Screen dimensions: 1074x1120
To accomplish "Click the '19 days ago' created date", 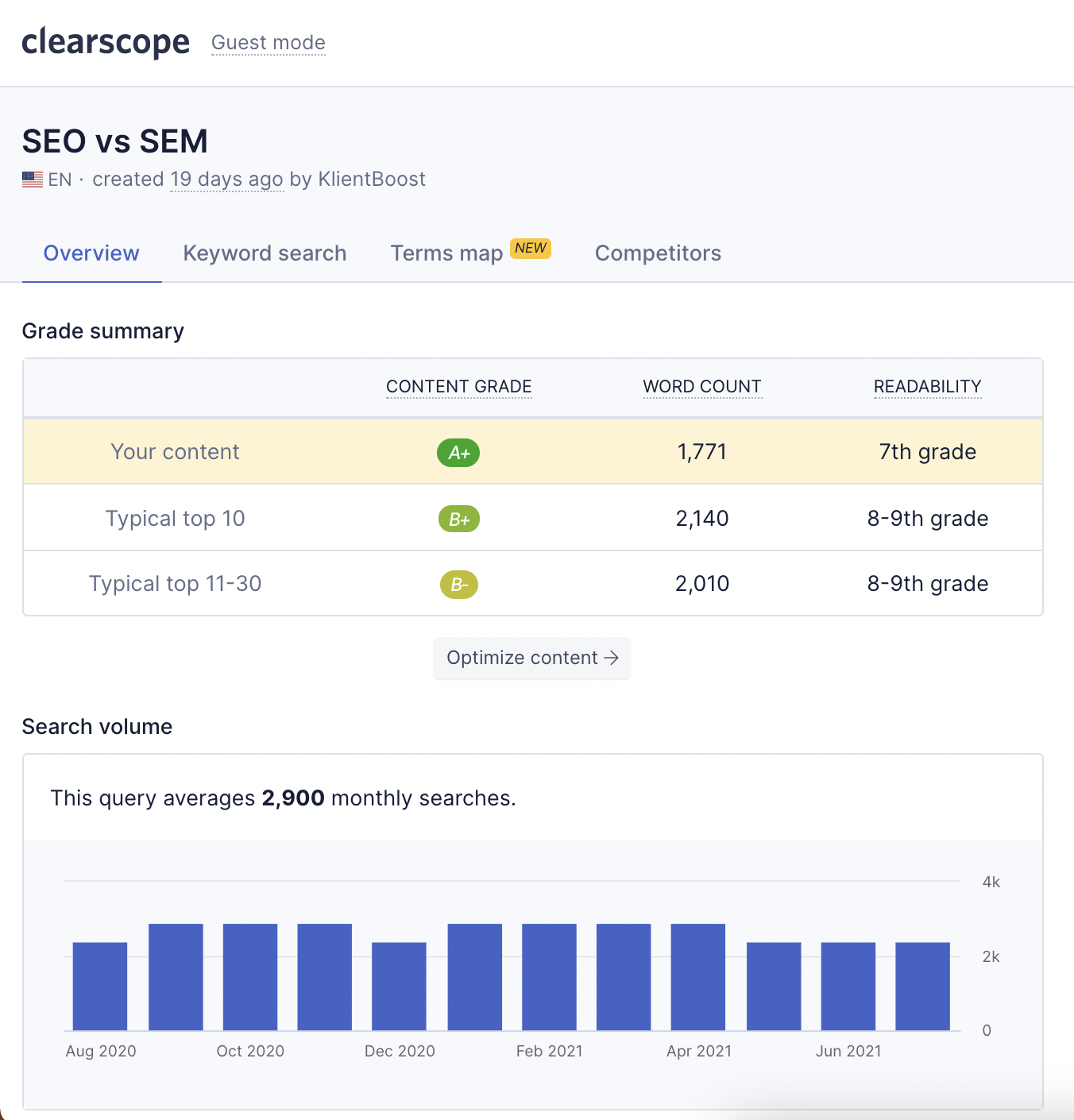I will tap(226, 180).
